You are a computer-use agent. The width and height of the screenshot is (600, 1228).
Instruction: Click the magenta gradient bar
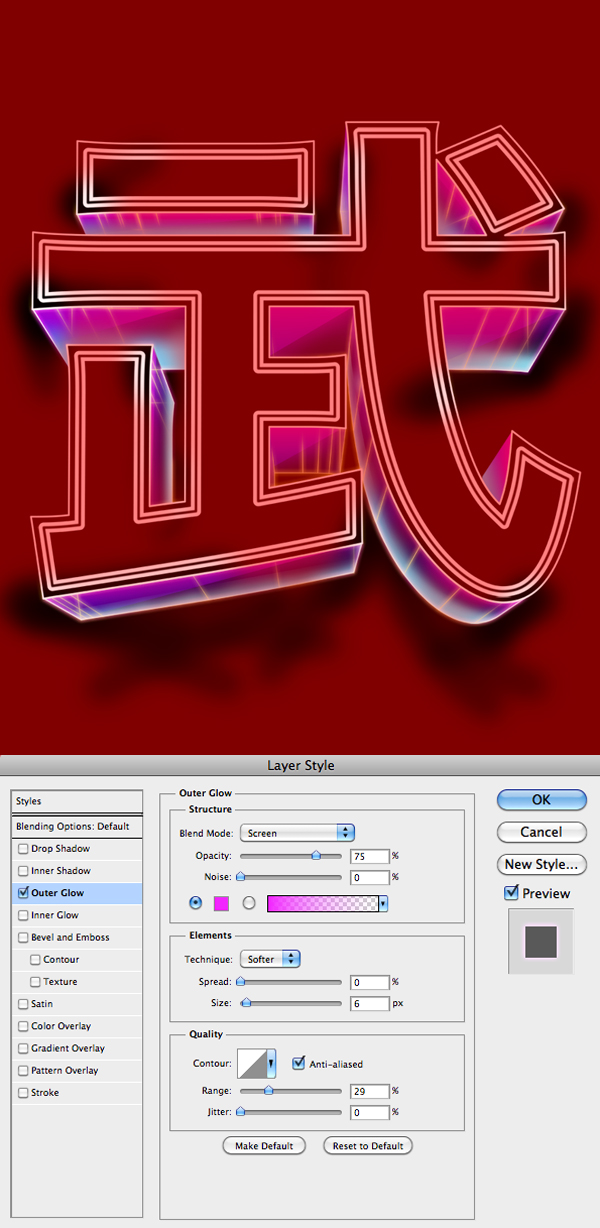pyautogui.click(x=323, y=903)
